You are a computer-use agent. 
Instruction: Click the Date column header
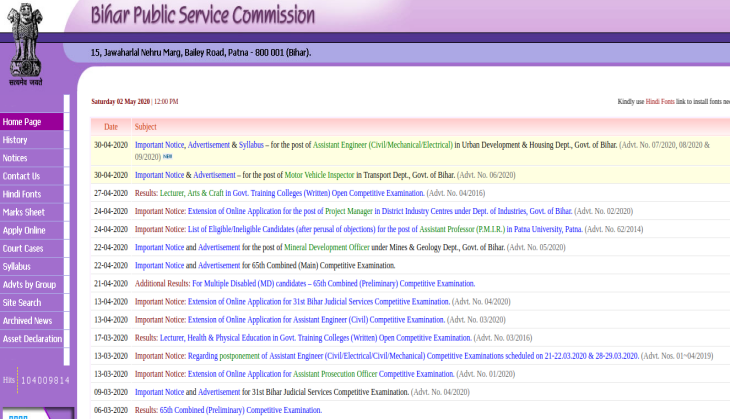[111, 127]
